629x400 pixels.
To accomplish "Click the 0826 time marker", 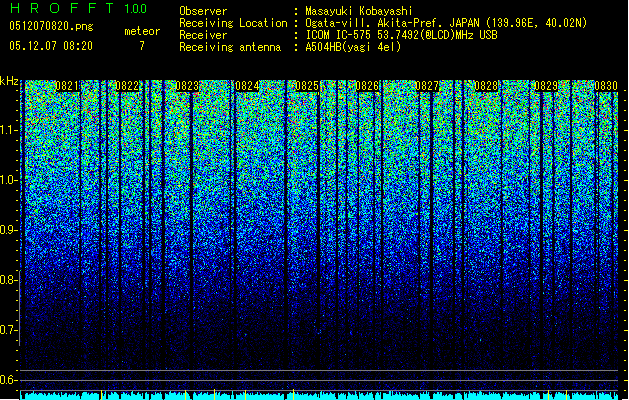I will point(367,86).
